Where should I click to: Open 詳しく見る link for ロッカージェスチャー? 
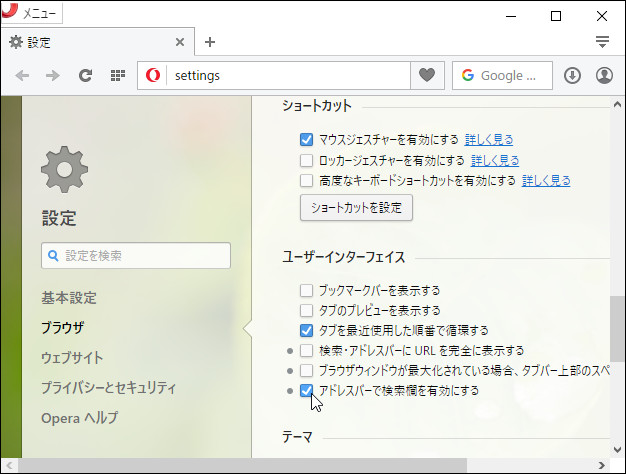click(x=495, y=161)
